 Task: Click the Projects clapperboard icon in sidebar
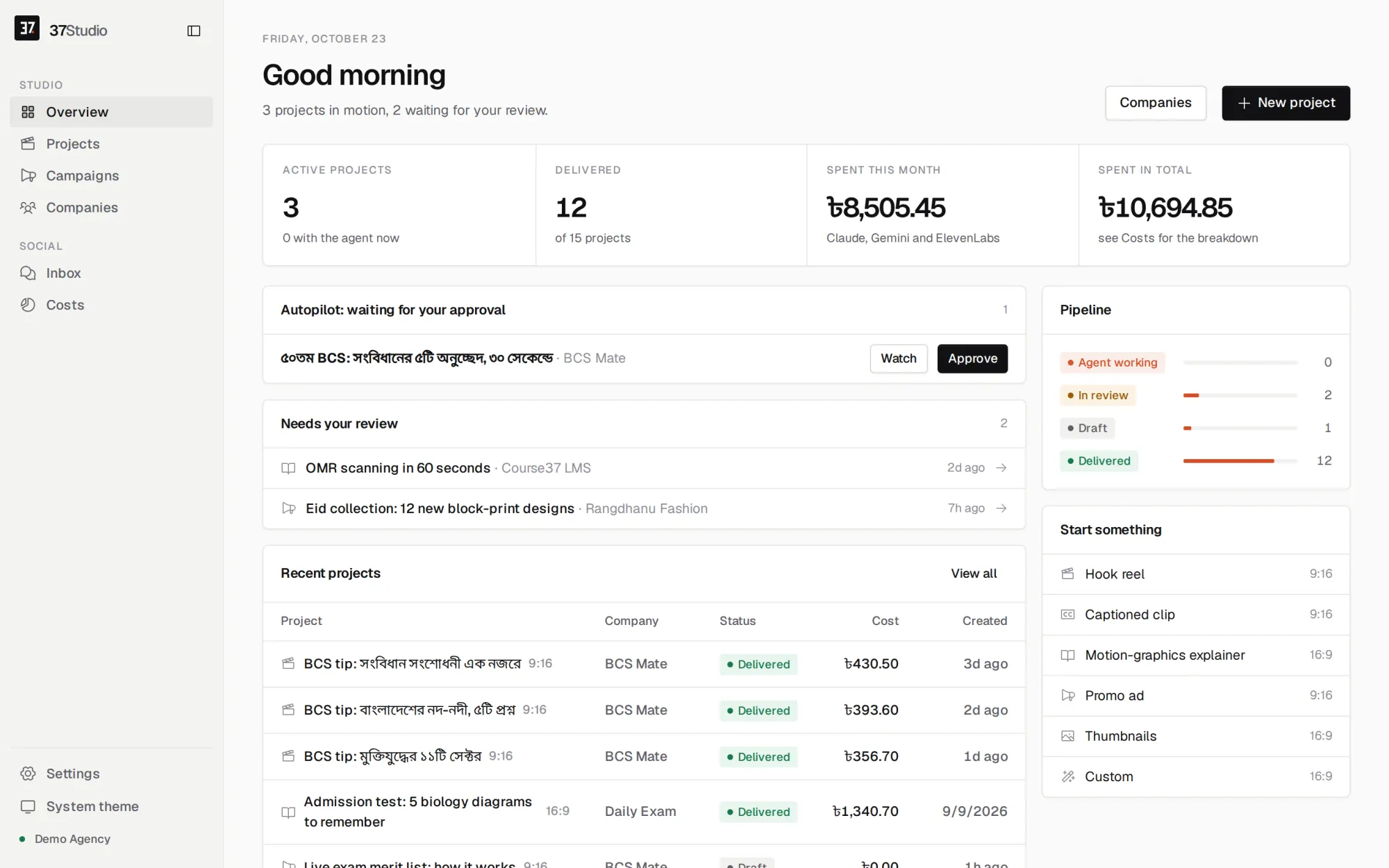28,144
